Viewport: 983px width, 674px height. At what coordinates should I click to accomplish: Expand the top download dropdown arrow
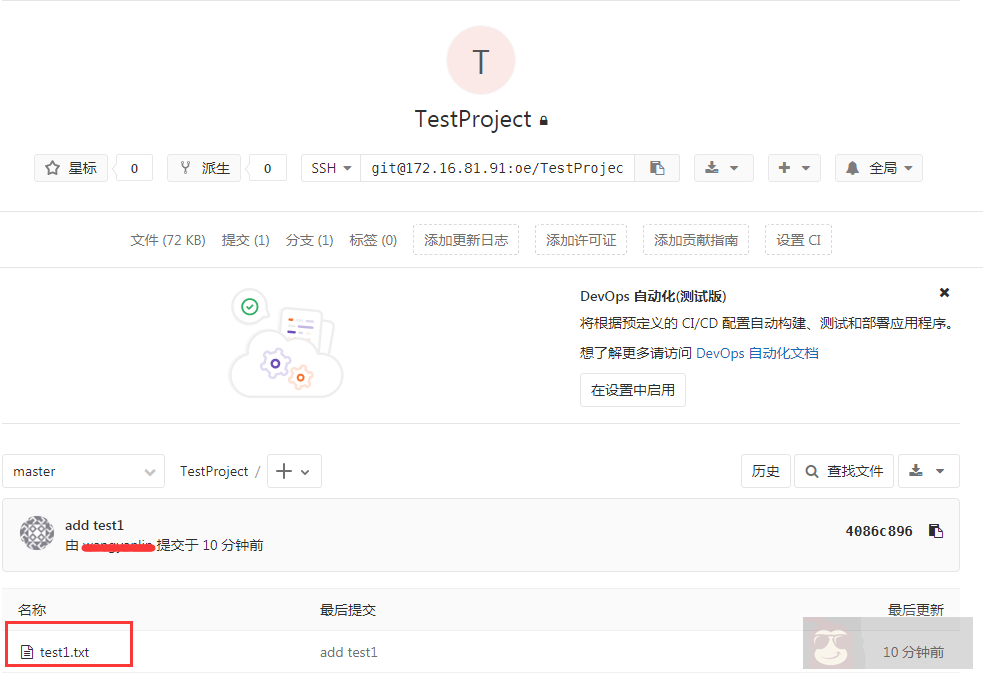pyautogui.click(x=733, y=167)
